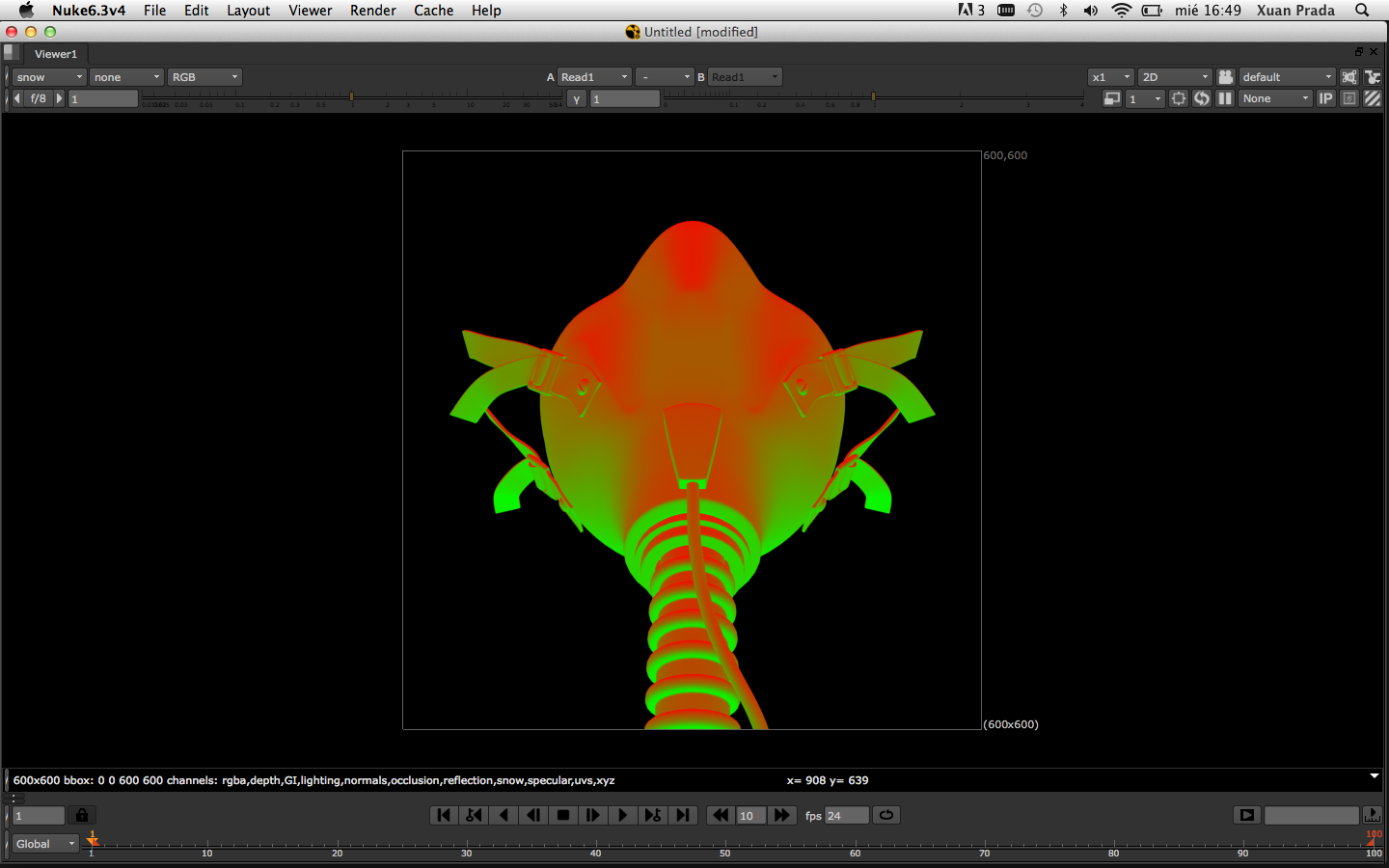Image resolution: width=1389 pixels, height=868 pixels.
Task: Open the Spotlight search icon
Action: pyautogui.click(x=1362, y=10)
